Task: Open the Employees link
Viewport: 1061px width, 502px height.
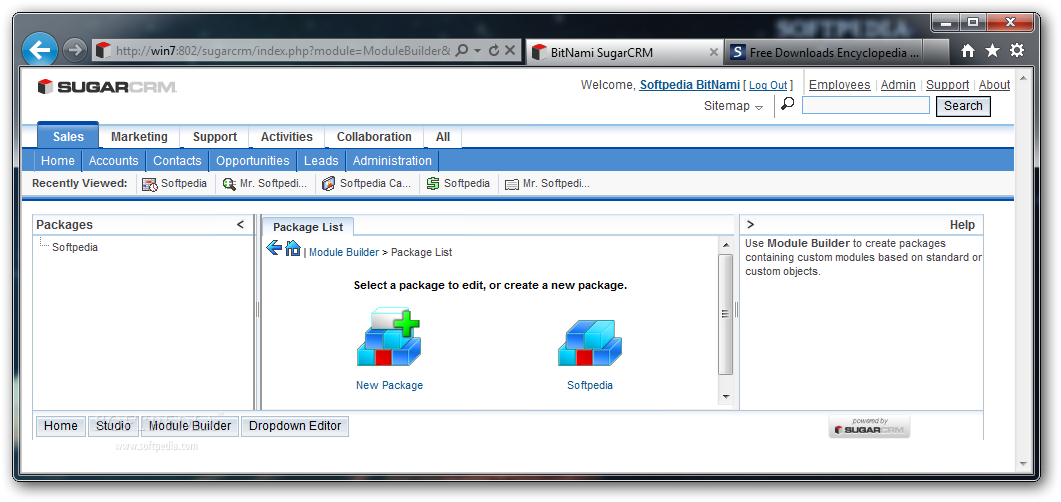Action: point(840,85)
